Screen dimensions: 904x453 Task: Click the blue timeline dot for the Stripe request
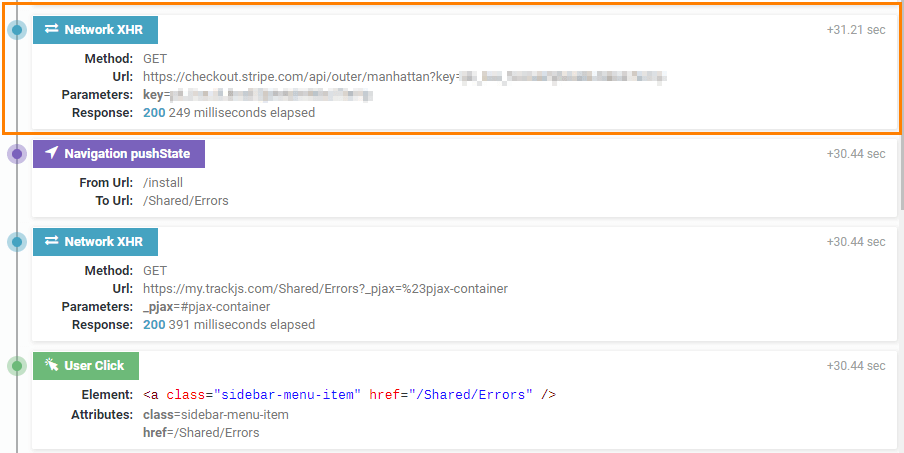click(17, 29)
